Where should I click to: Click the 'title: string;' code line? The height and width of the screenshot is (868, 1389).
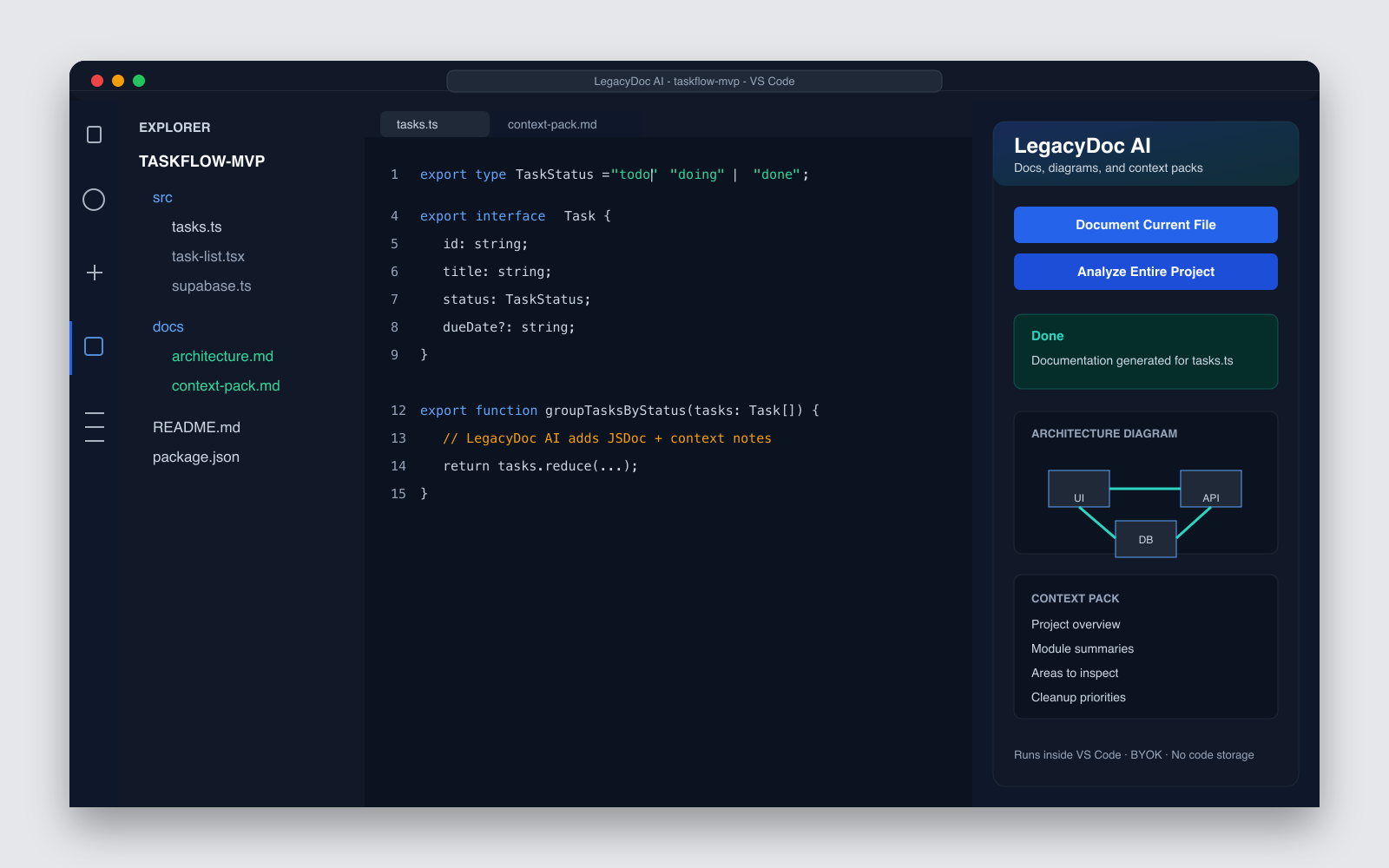coord(497,272)
